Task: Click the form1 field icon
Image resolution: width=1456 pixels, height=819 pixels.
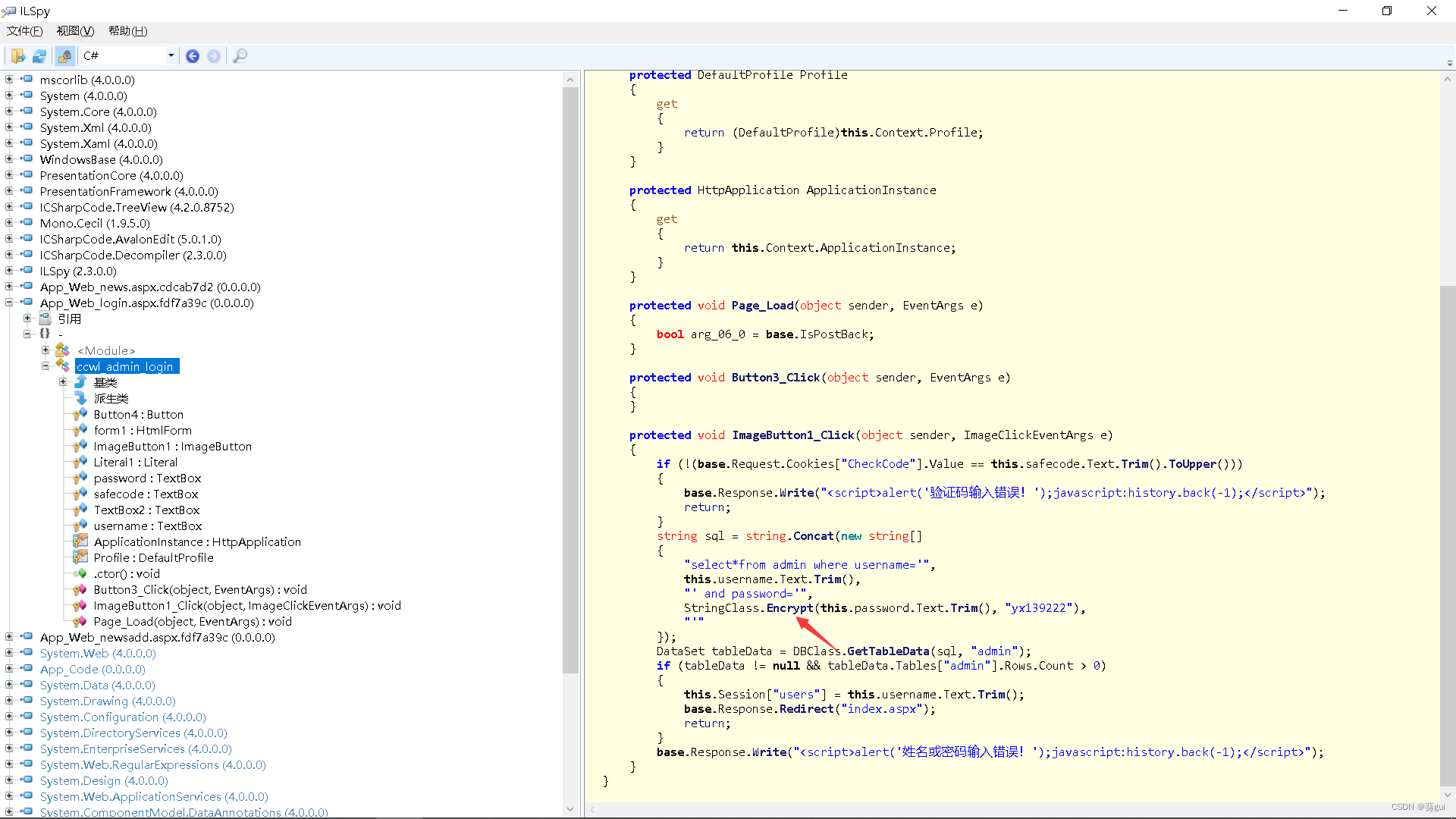Action: 80,429
